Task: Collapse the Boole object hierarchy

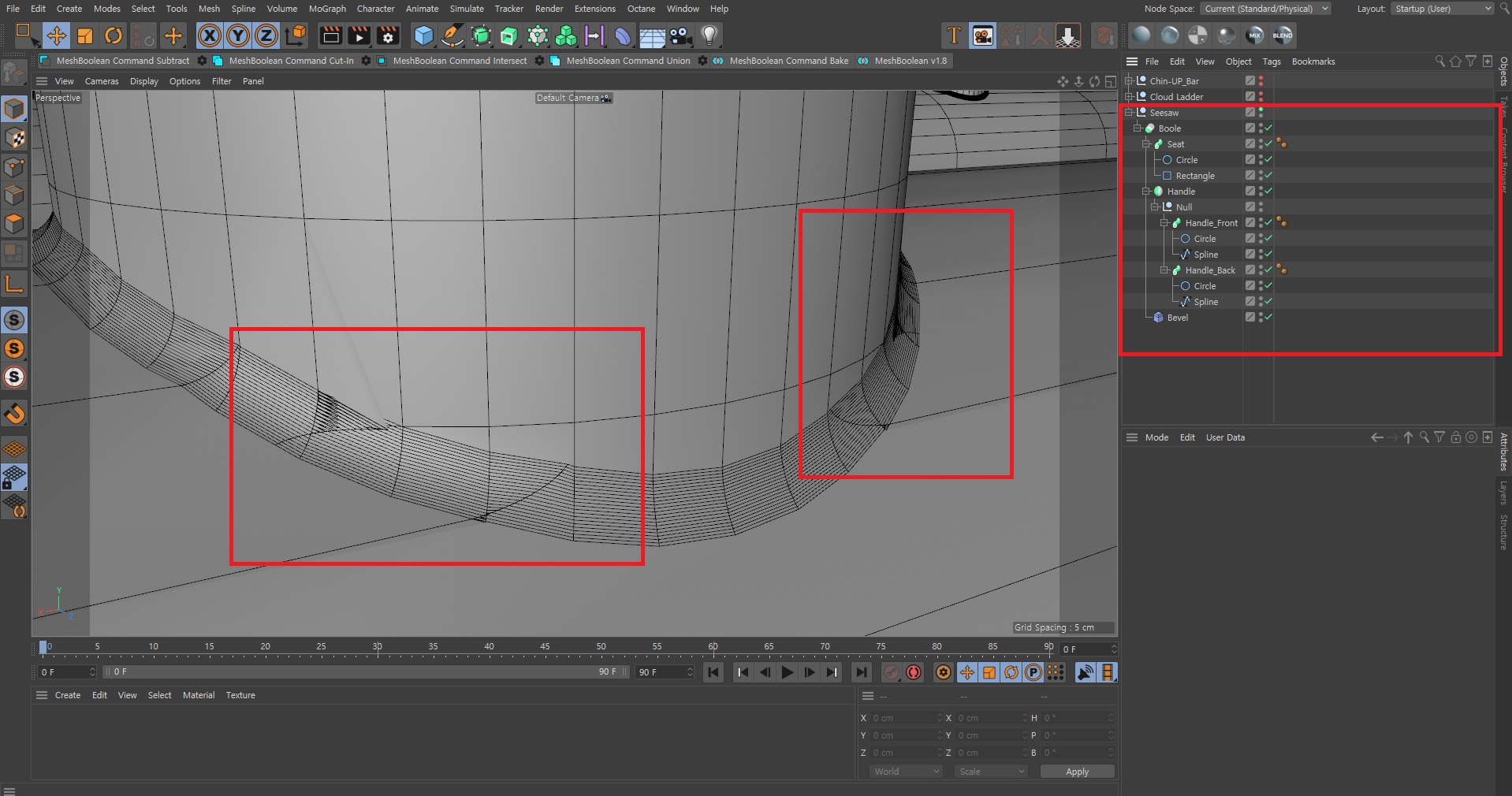Action: pyautogui.click(x=1138, y=128)
